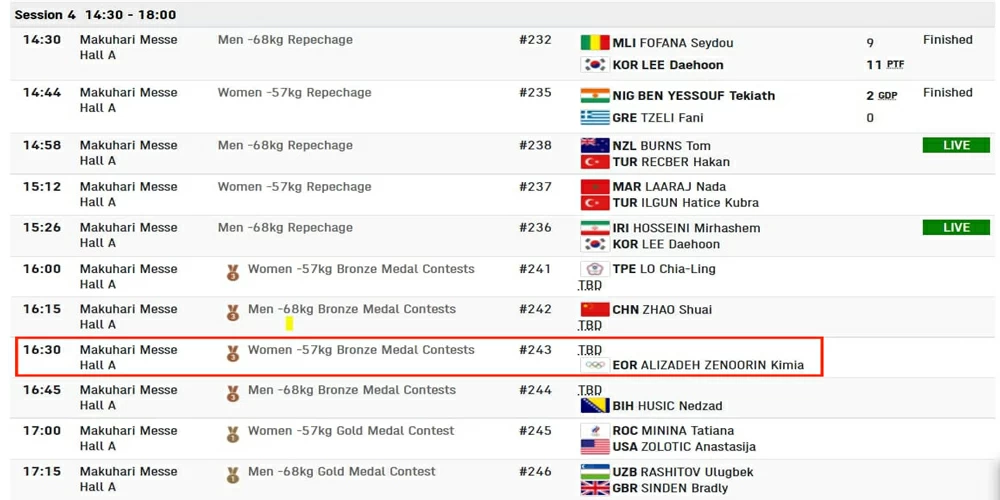The height and width of the screenshot is (500, 1000).
Task: Click the yellow marker under match #242 title
Action: [289, 324]
